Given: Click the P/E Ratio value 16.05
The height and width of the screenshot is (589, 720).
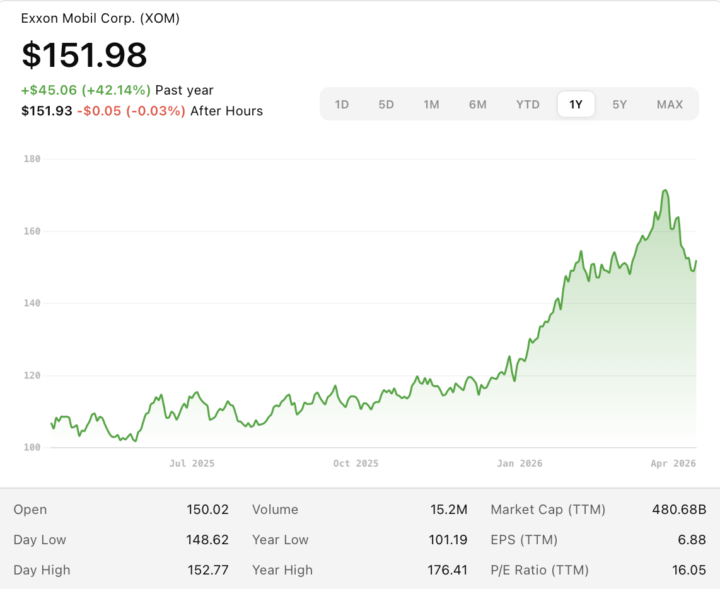Looking at the screenshot, I should (689, 570).
